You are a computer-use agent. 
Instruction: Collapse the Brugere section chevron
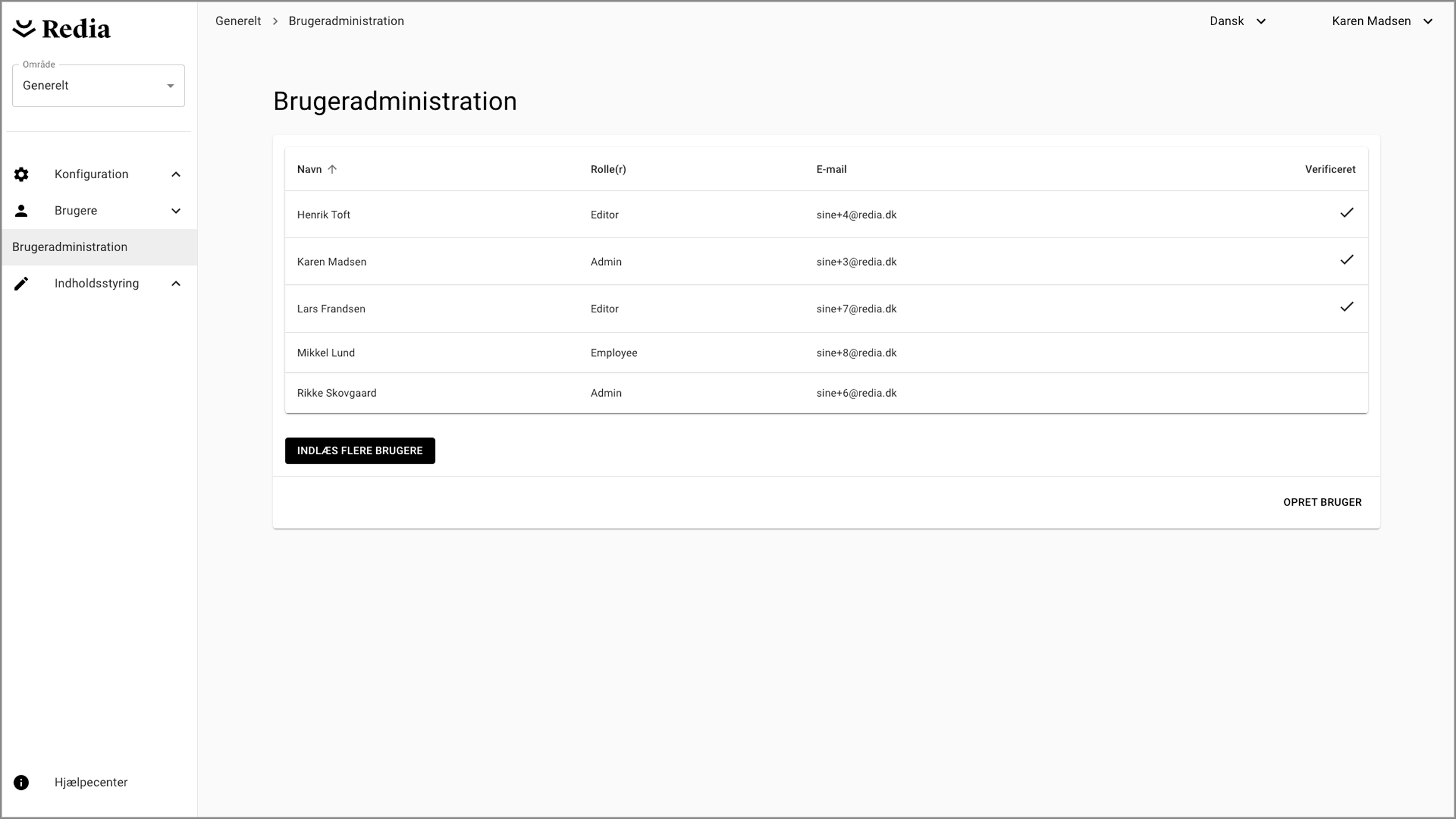(x=176, y=211)
